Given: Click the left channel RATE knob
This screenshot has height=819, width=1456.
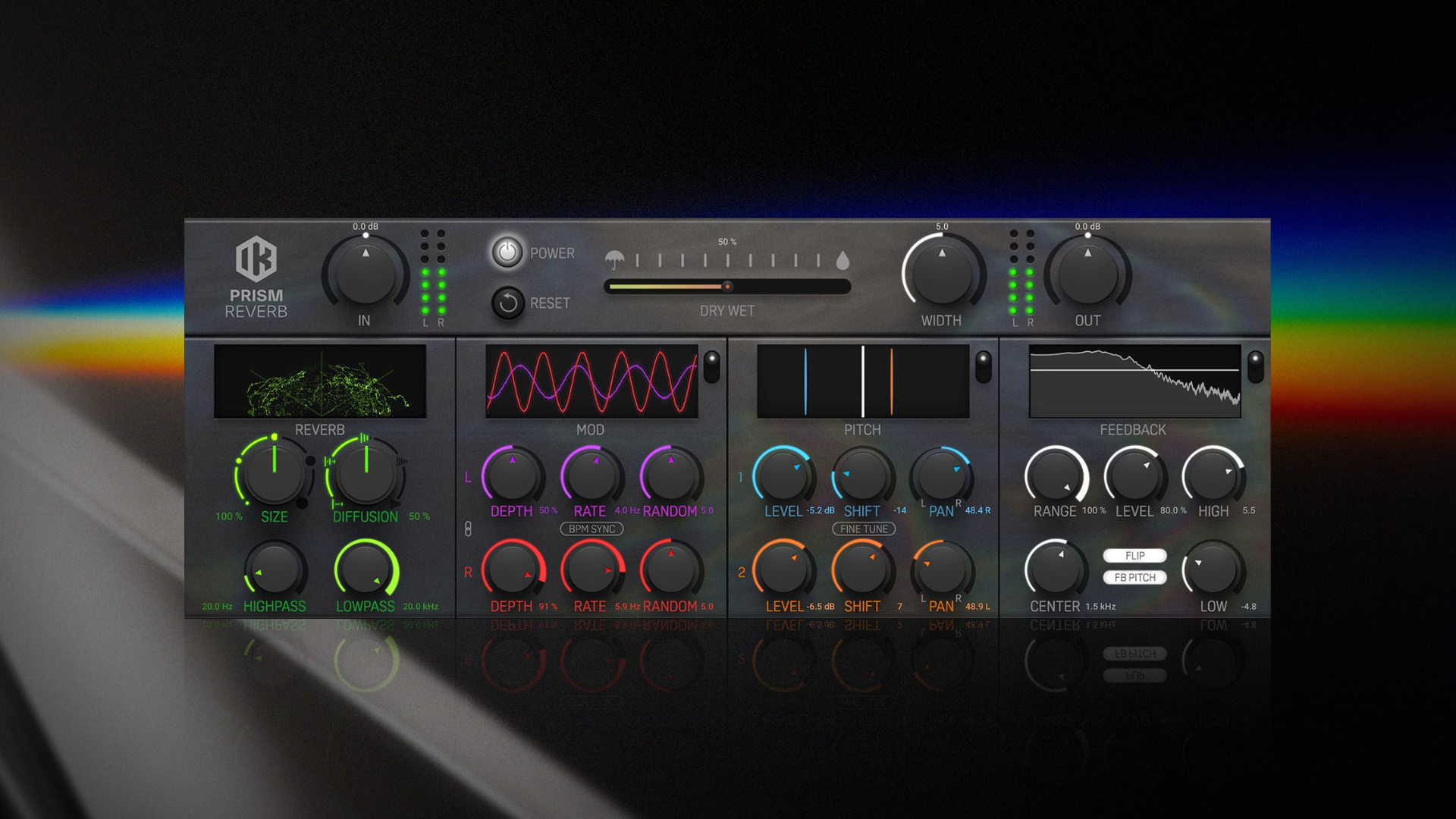Looking at the screenshot, I should coord(591,475).
